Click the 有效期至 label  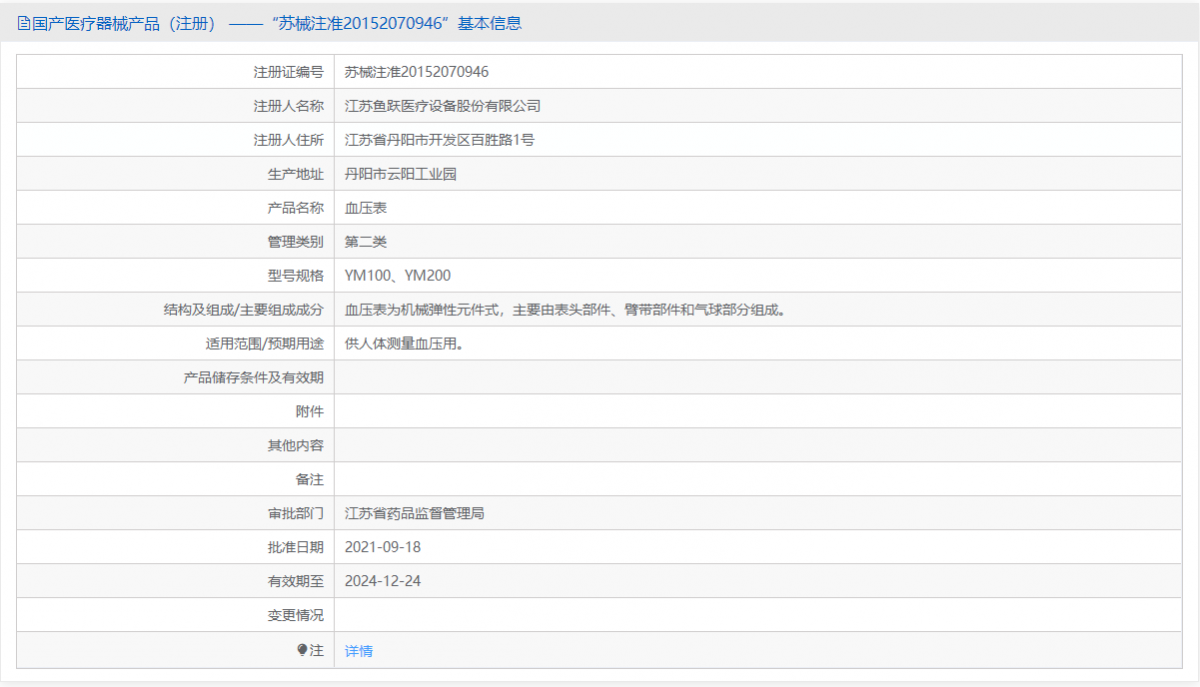296,582
